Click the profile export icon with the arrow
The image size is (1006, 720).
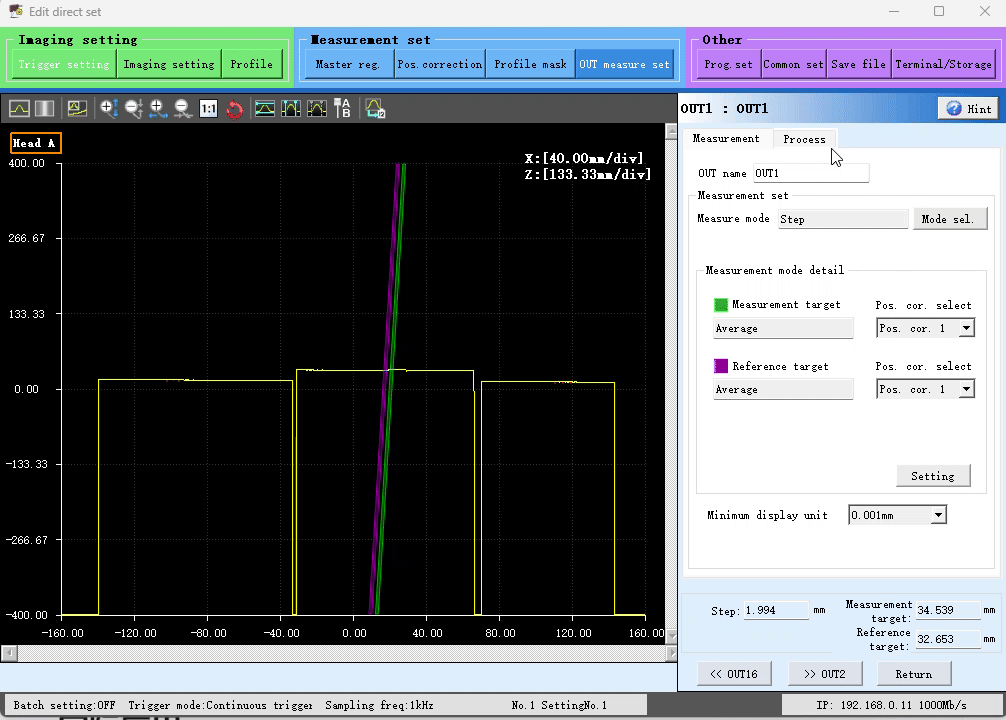click(x=375, y=108)
